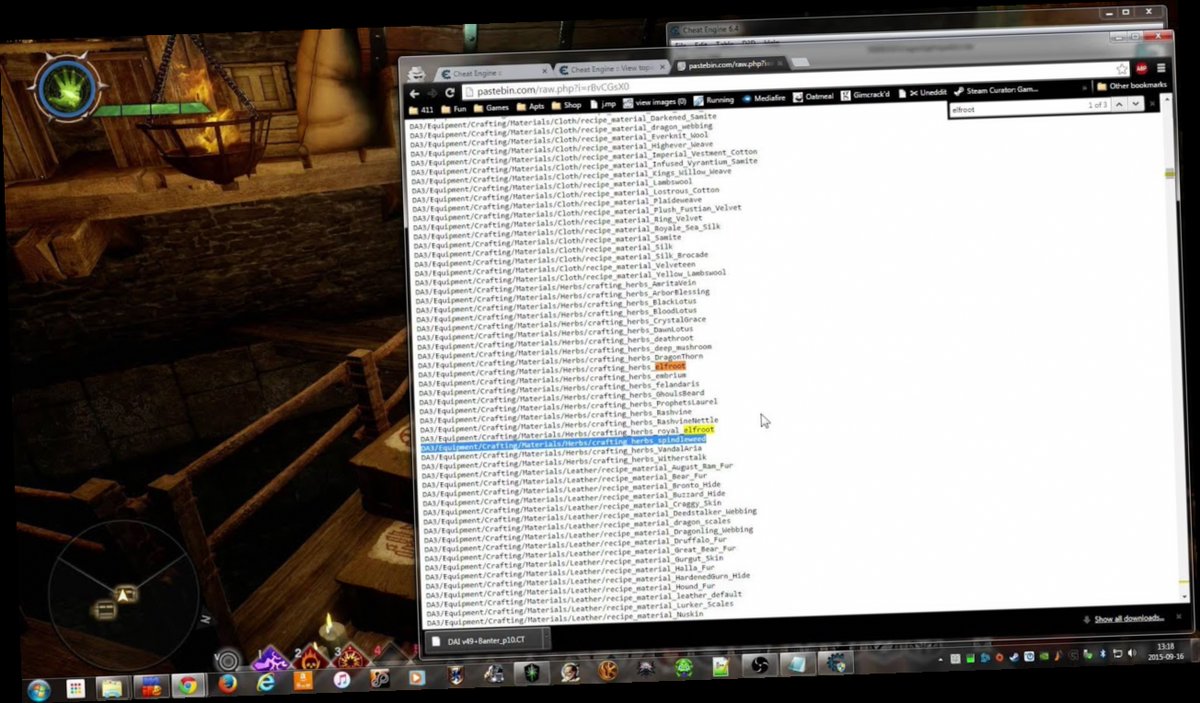Expand the bookmarks overflow chevron
Image resolution: width=1200 pixels, height=703 pixels.
1086,87
